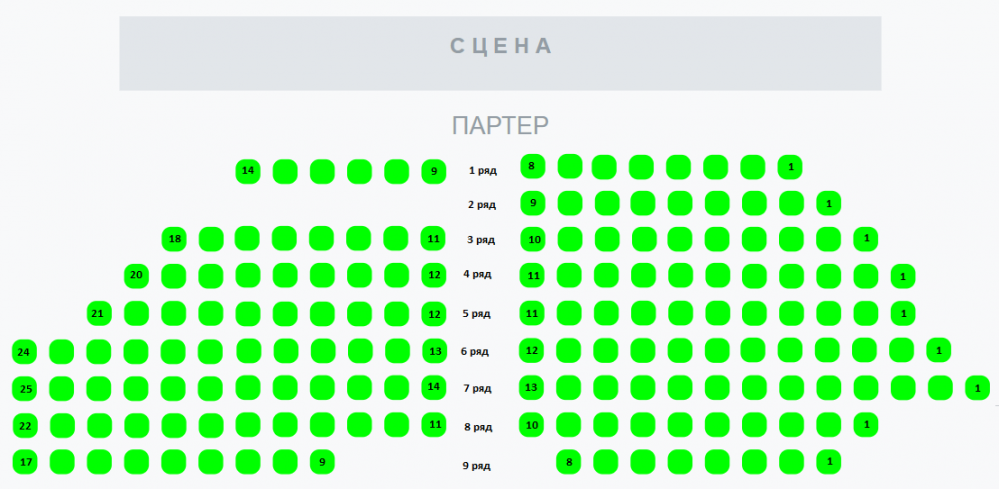
Task: Choose seat 17 in row 9
Action: 25,462
